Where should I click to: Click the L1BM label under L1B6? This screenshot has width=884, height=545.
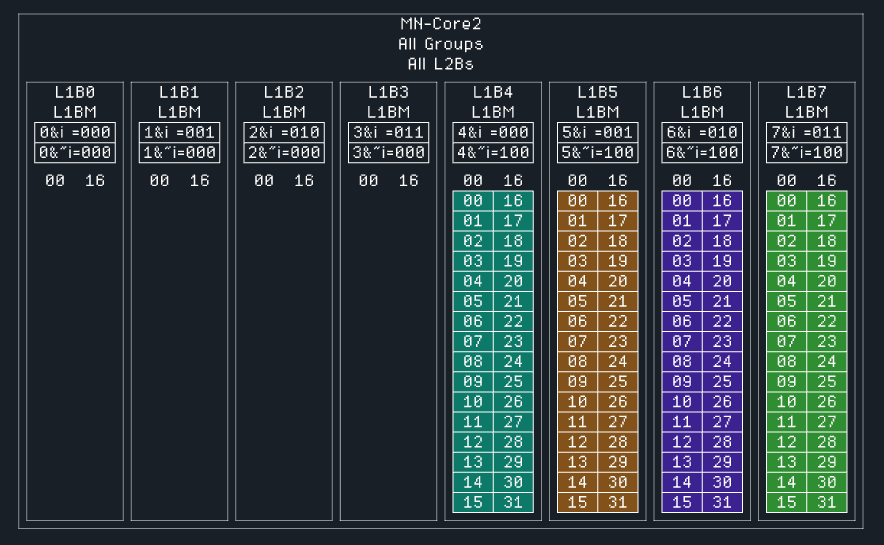coord(702,112)
